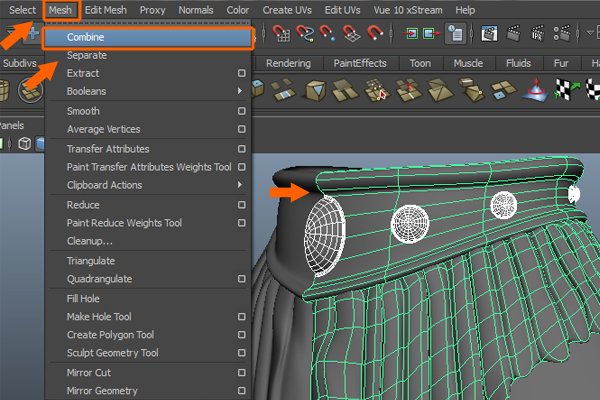This screenshot has height=400, width=600.
Task: Switch to the PaintEffects shelf tab
Action: pos(361,63)
